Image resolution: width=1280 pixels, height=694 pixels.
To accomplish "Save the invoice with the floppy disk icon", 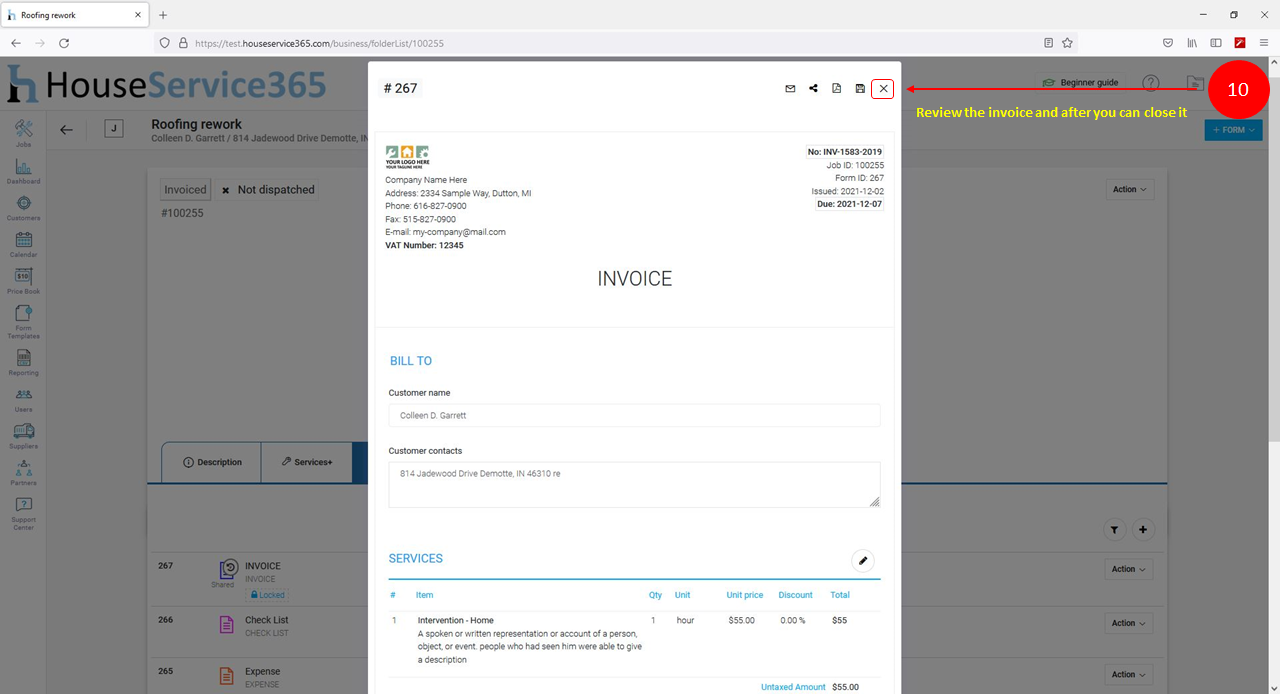I will point(860,89).
